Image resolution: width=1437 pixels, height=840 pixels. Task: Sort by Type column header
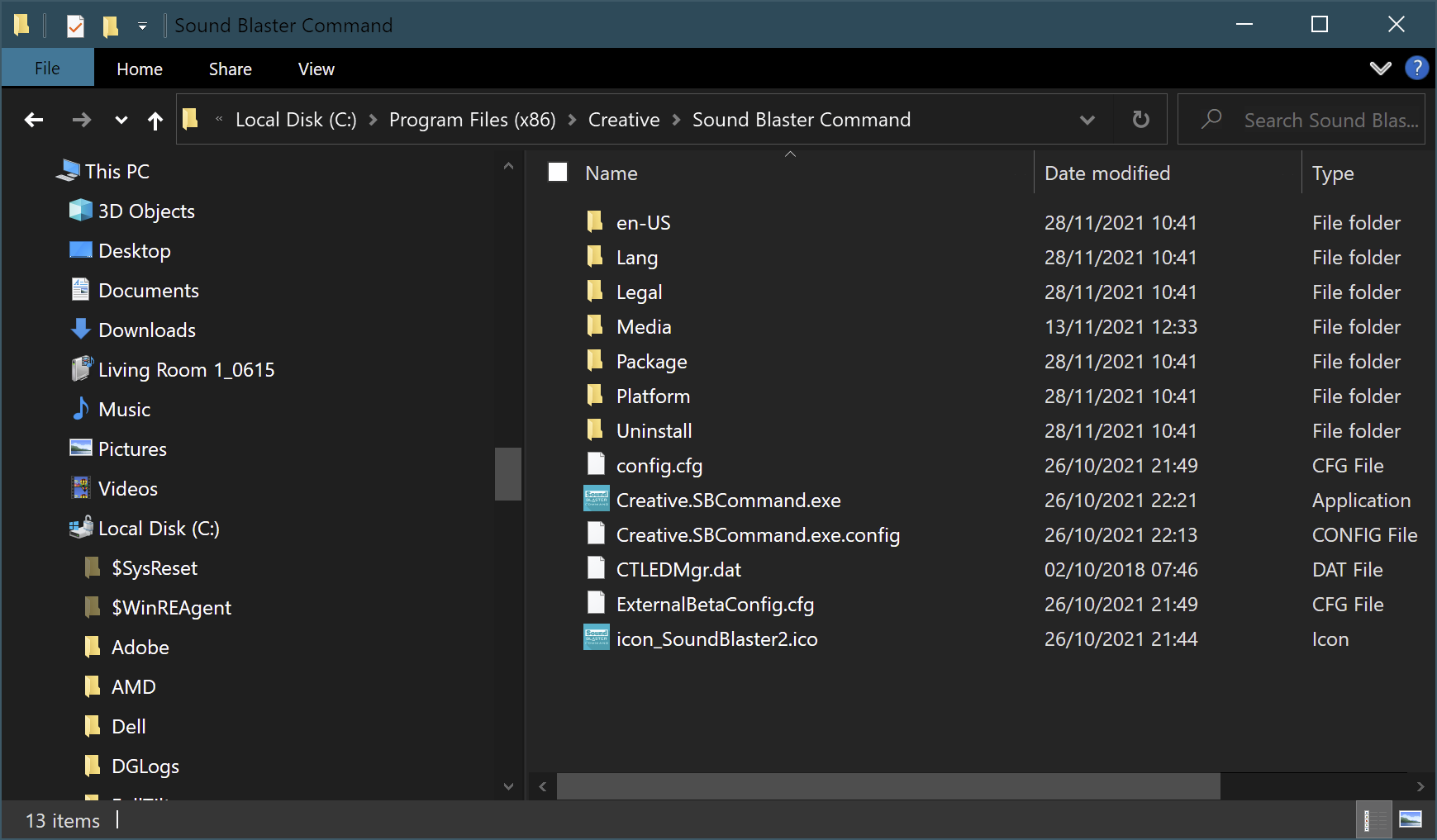point(1333,173)
